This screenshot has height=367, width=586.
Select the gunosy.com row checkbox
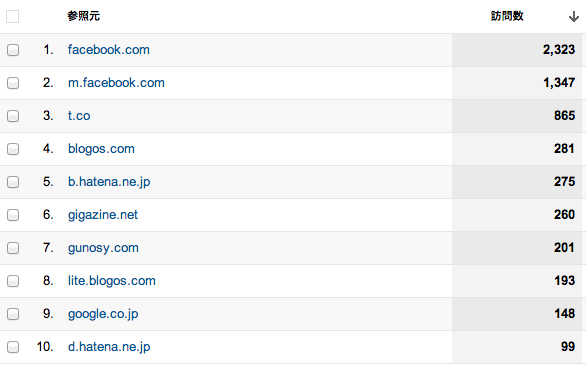[x=13, y=248]
